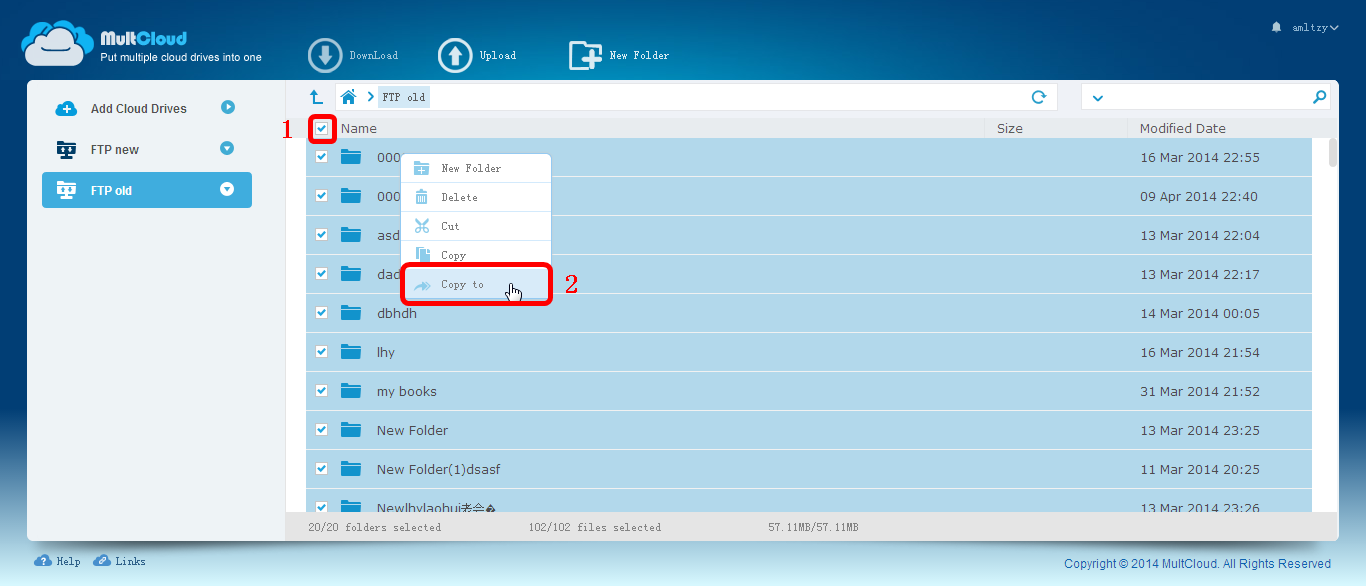
Task: Click inside the search input field
Action: tap(1208, 97)
